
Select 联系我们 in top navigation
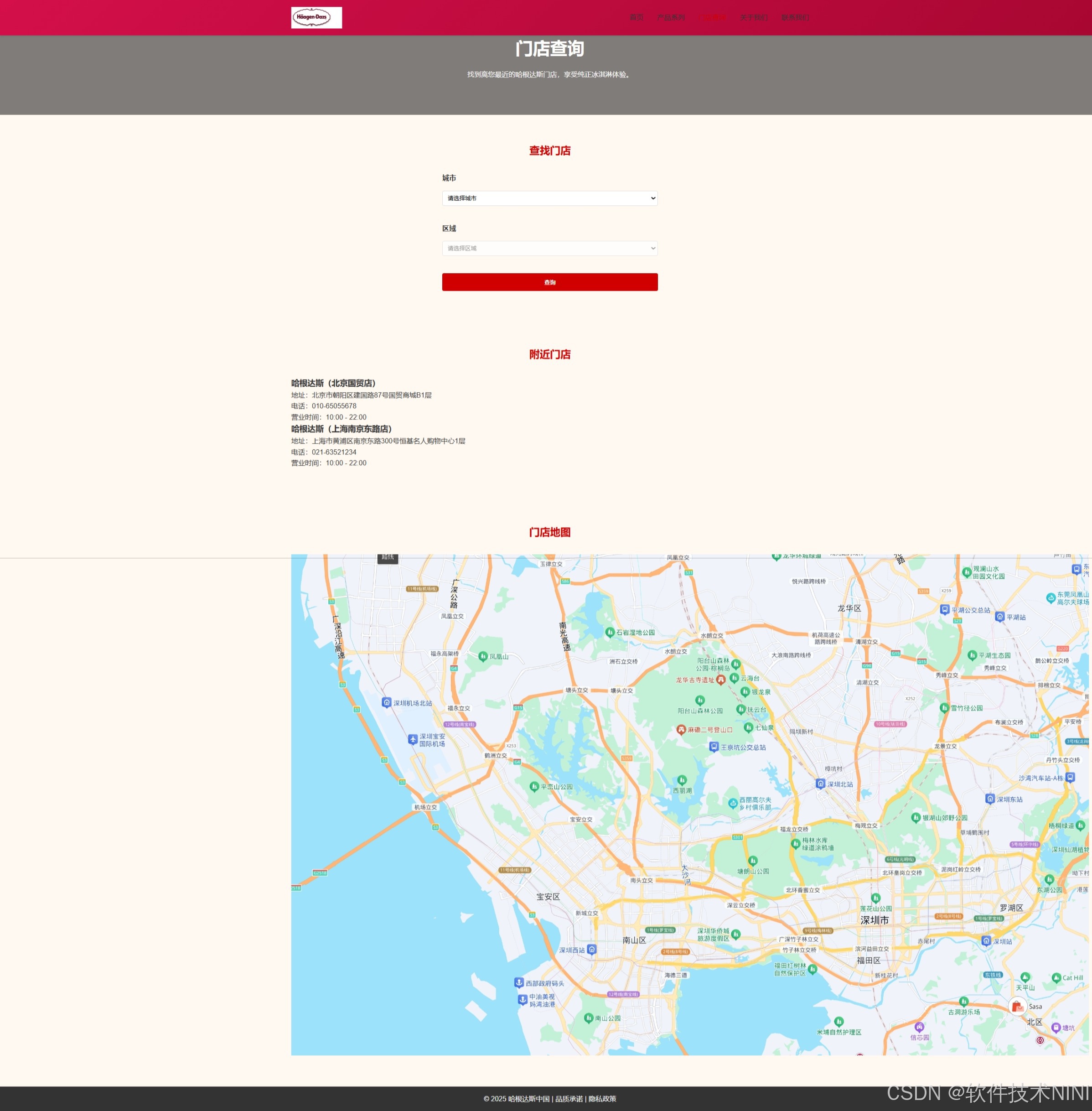(795, 17)
